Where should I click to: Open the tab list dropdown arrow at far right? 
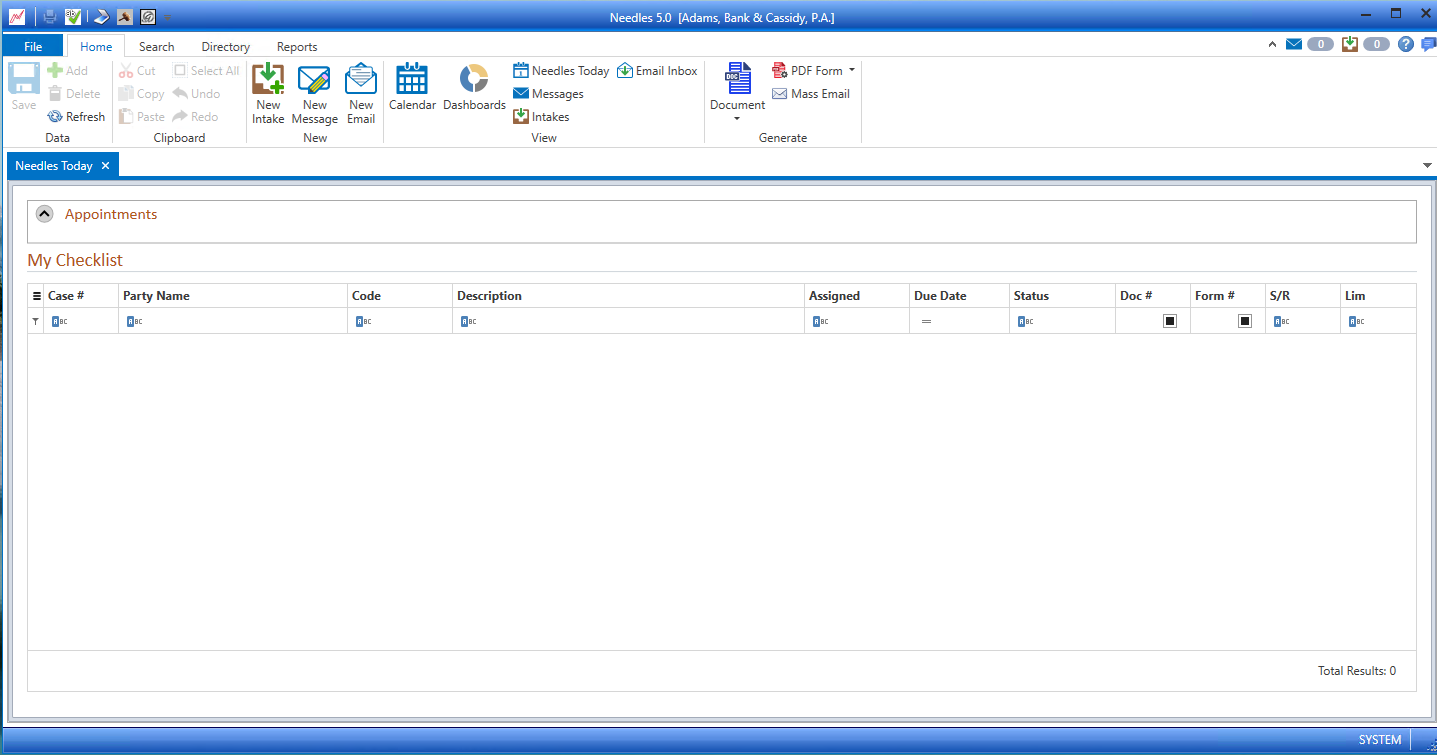(1427, 165)
